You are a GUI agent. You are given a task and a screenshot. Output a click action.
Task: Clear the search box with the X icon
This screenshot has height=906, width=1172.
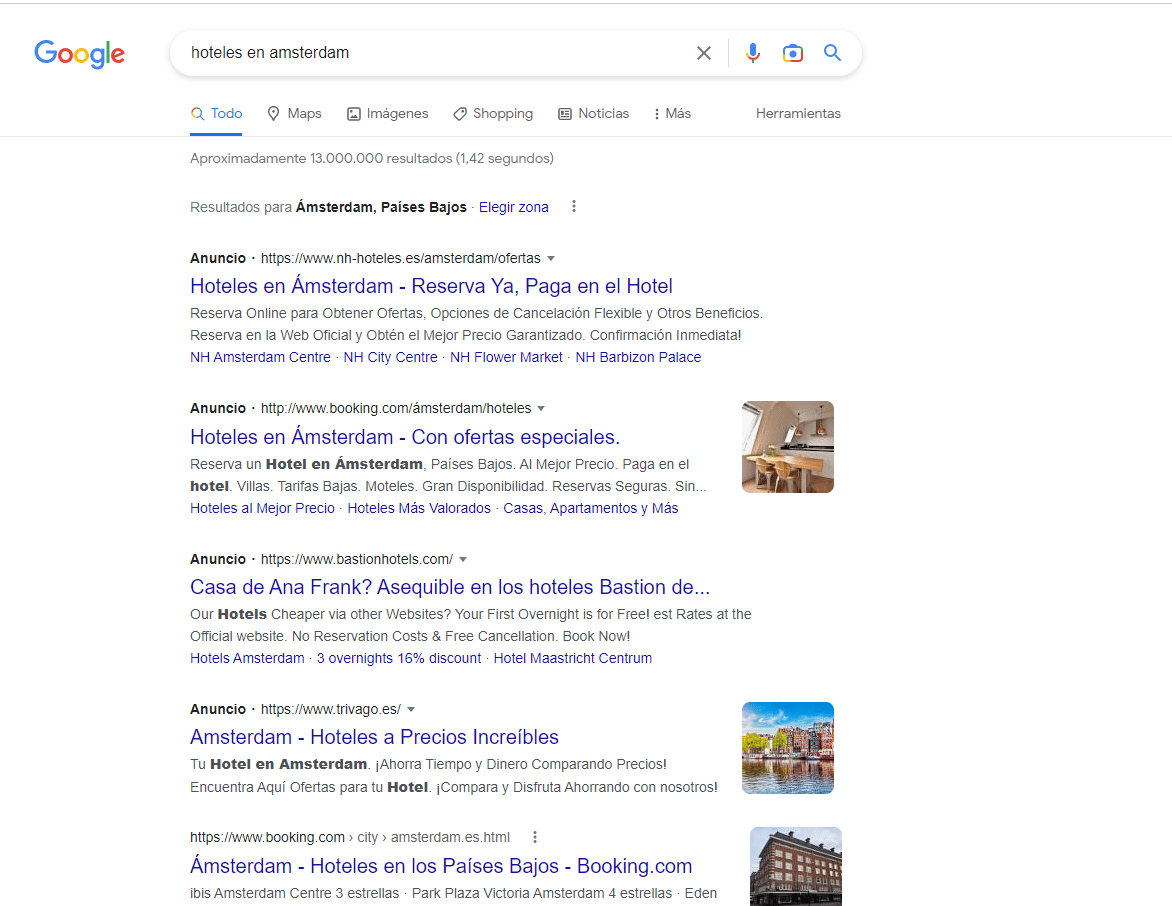click(703, 53)
